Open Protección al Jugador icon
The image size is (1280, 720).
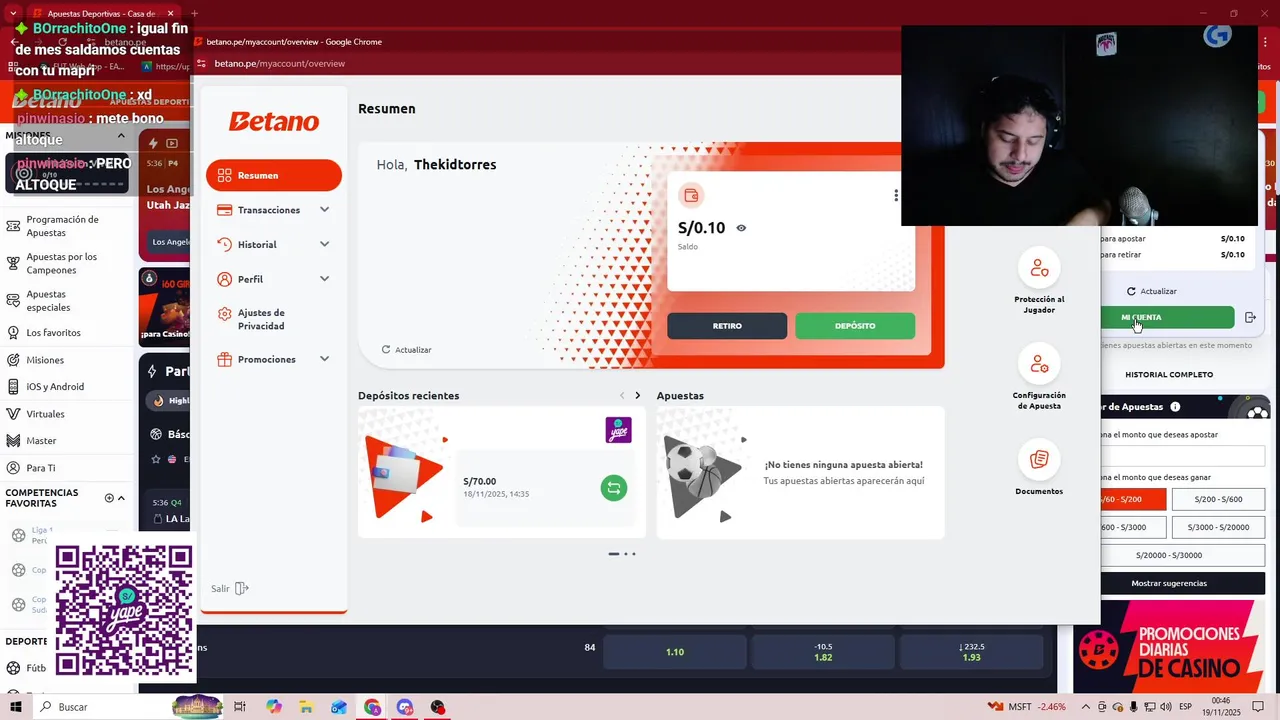(x=1039, y=268)
